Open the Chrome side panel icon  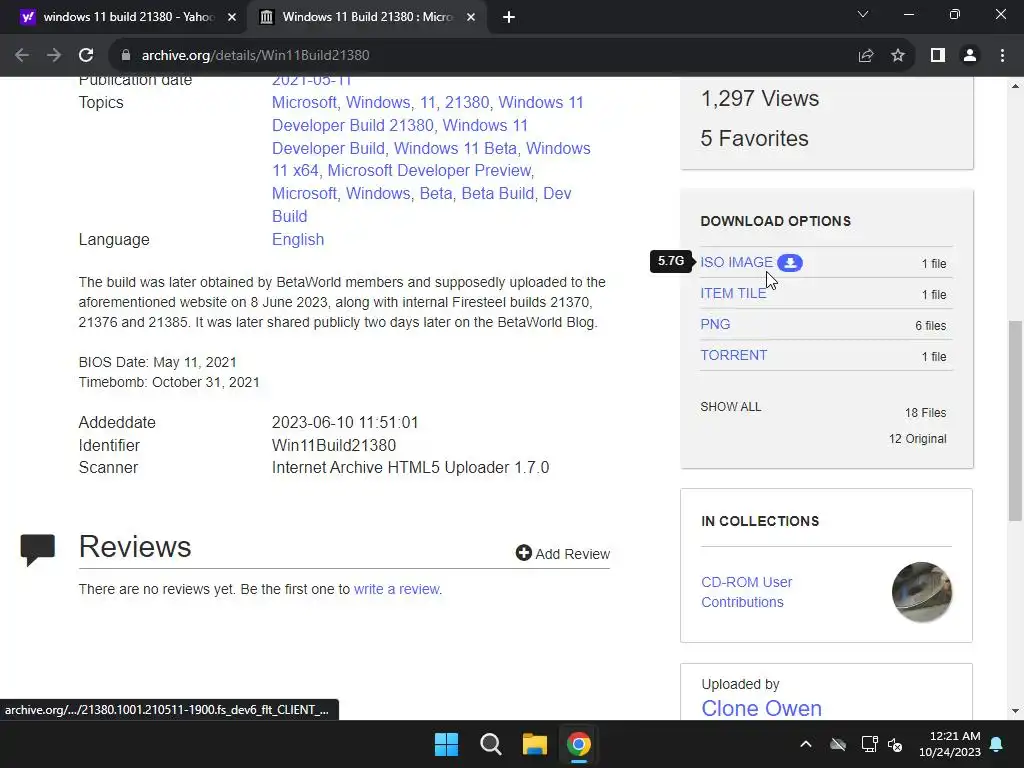938,56
